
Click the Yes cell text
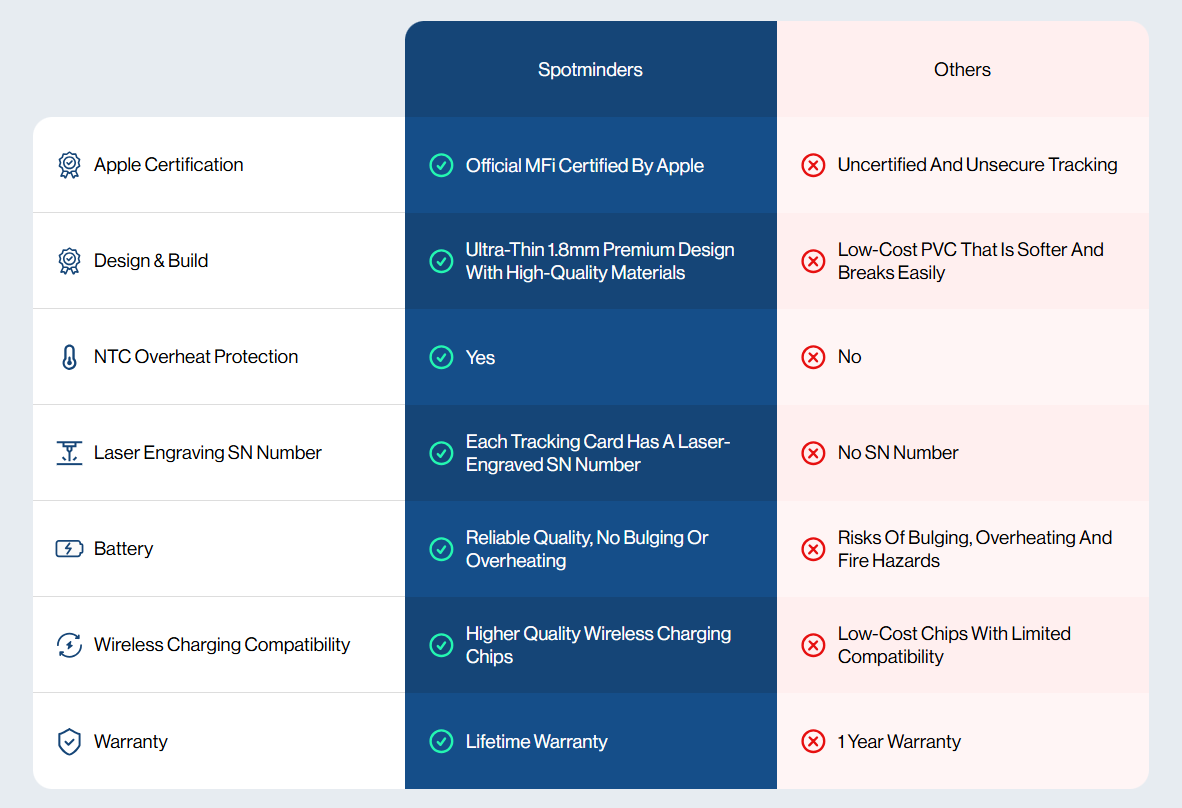coord(480,357)
